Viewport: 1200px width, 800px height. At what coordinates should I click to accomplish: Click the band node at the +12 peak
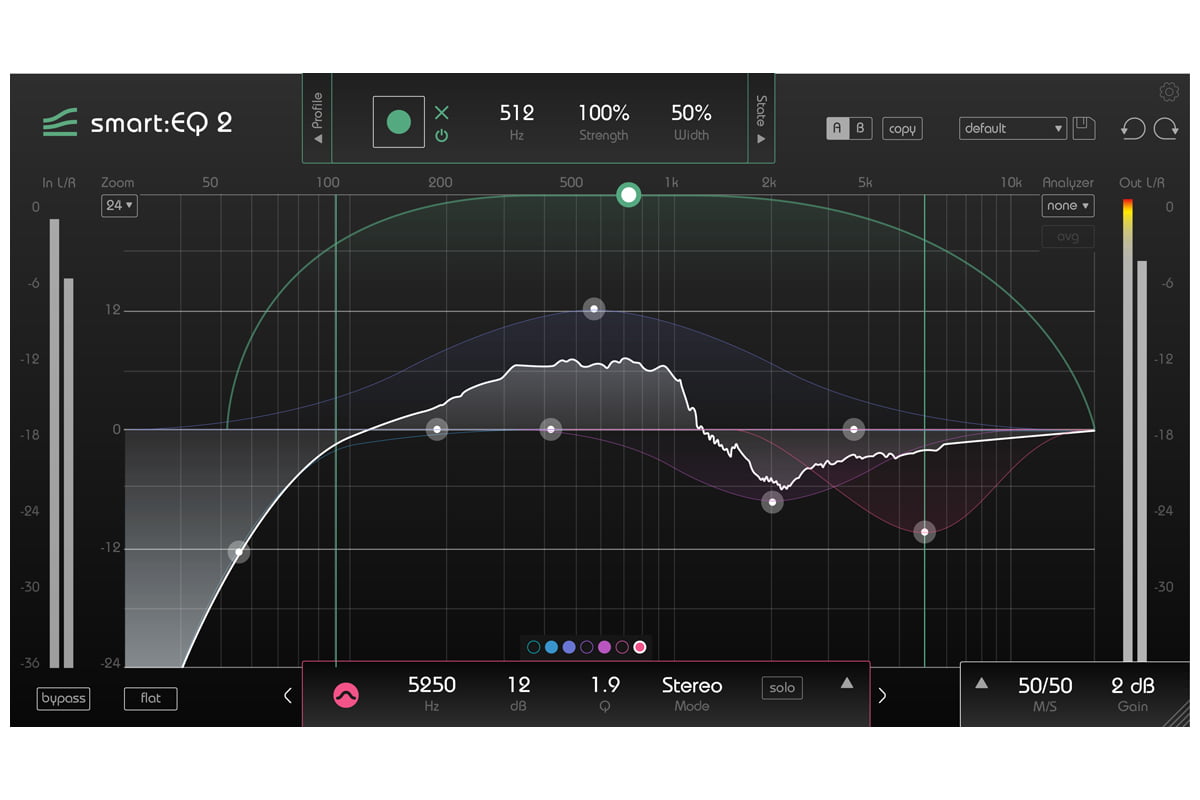coord(594,309)
